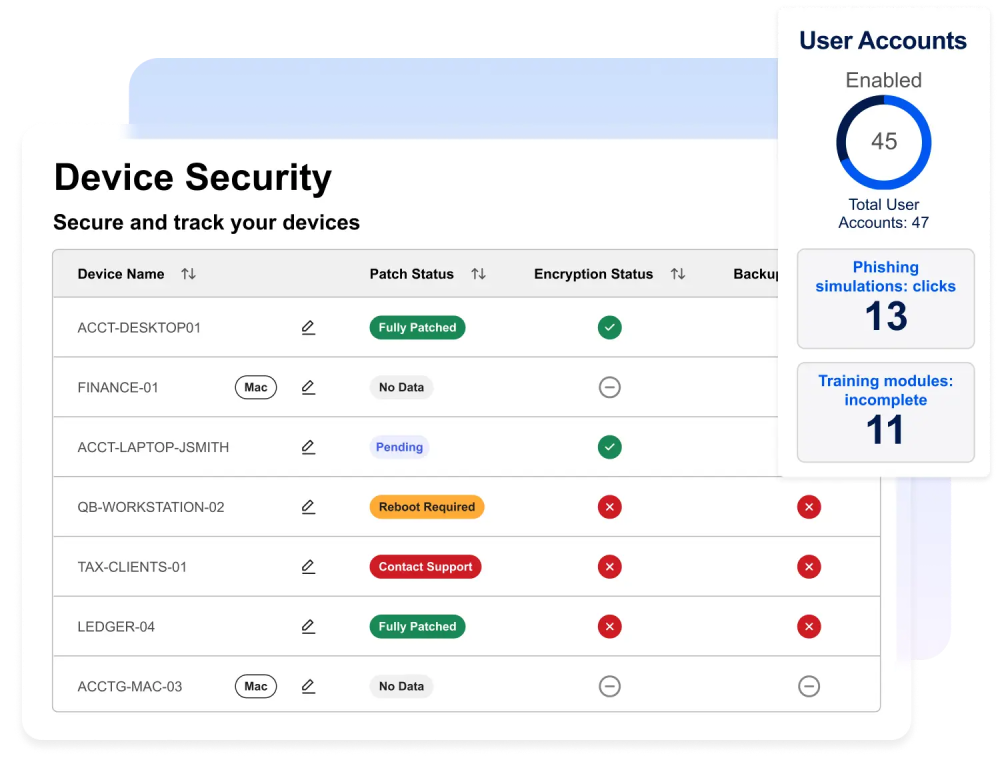Viewport: 1000px width, 758px height.
Task: Click edit pencil icon for ACCT-DESKTOP01
Action: [x=308, y=328]
